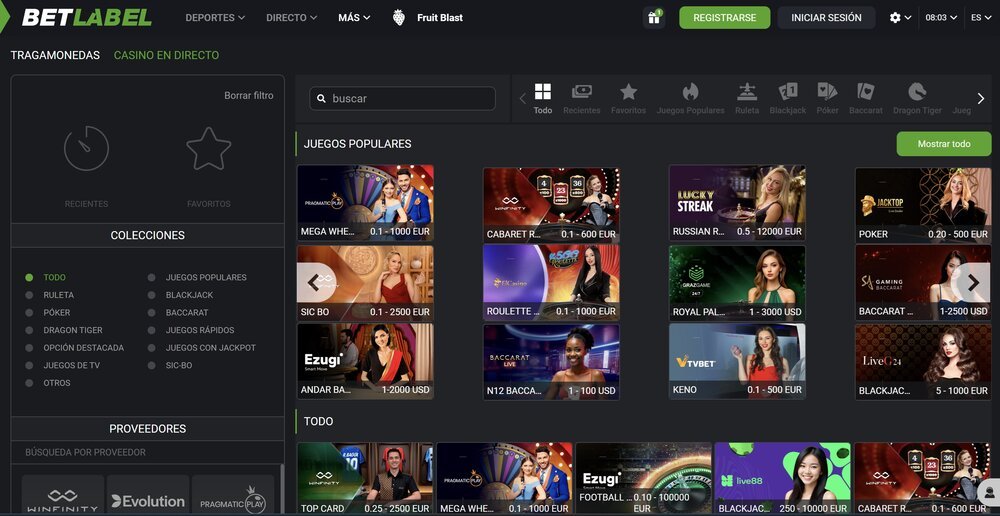Expand the settings dropdown chevron
The image size is (1000, 516).
[x=908, y=18]
